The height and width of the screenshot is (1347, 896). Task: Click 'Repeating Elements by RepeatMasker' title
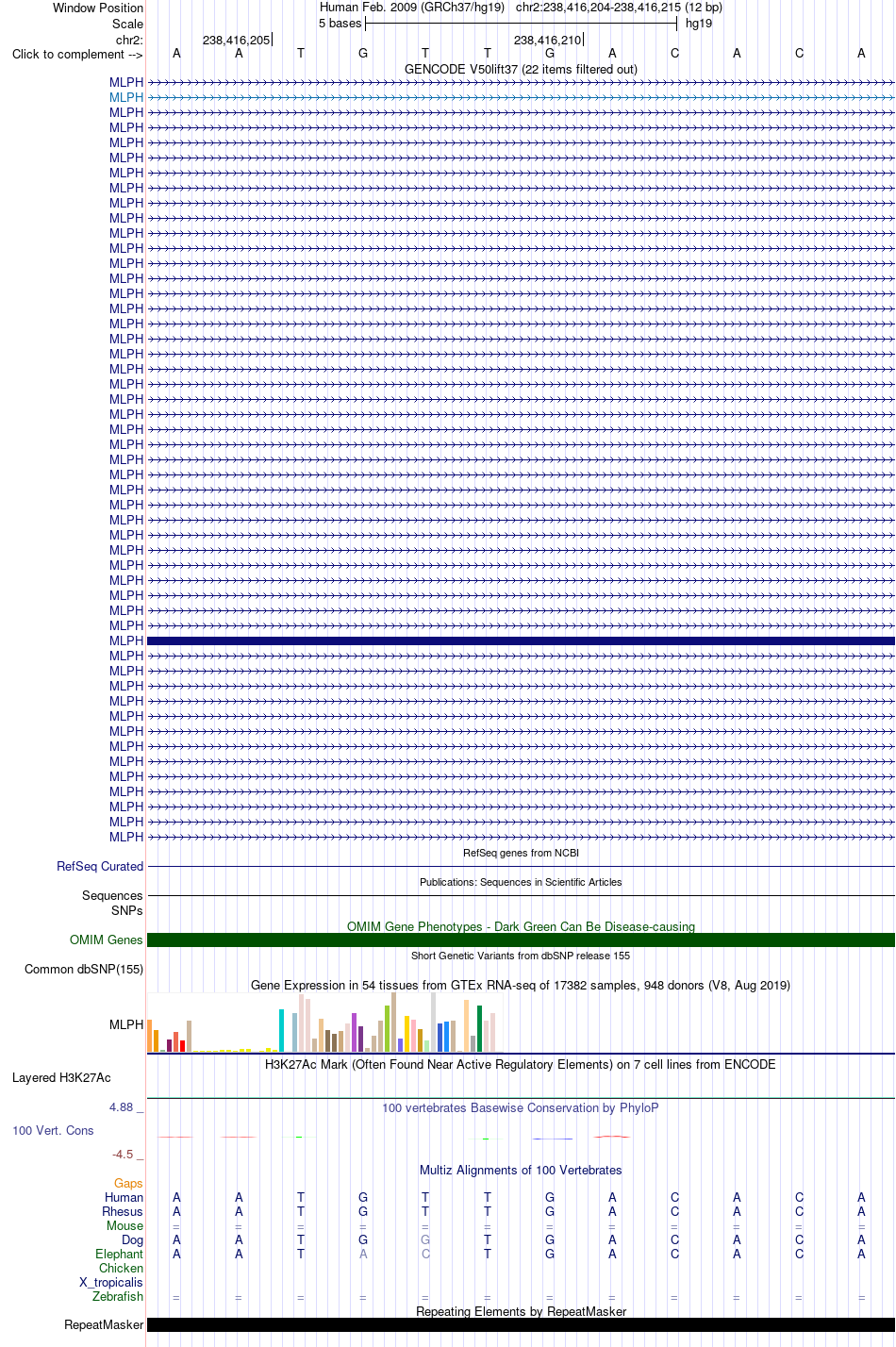(521, 1311)
